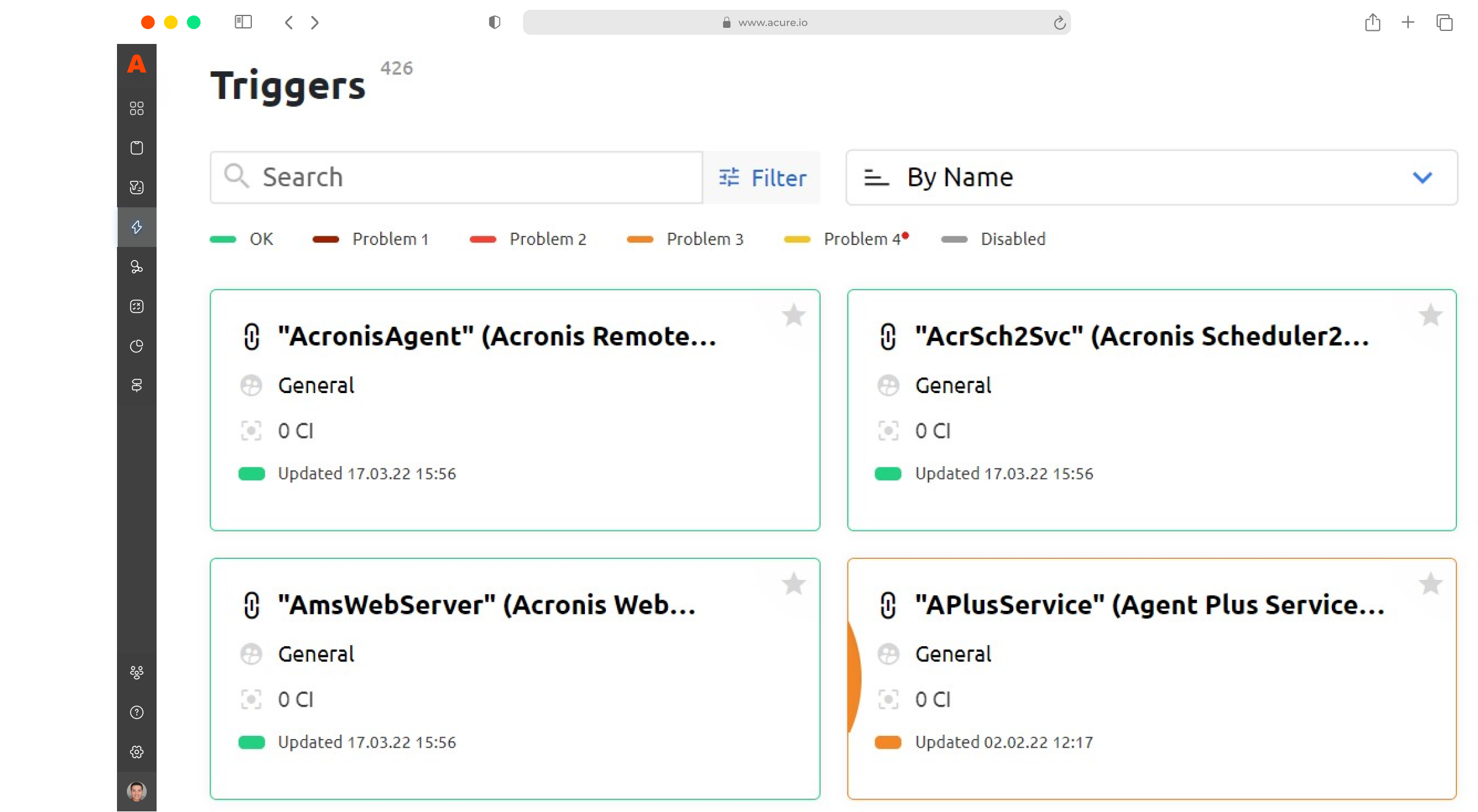Screen dimensions: 1478x812
Task: Open the settings gear in sidebar
Action: 137,752
